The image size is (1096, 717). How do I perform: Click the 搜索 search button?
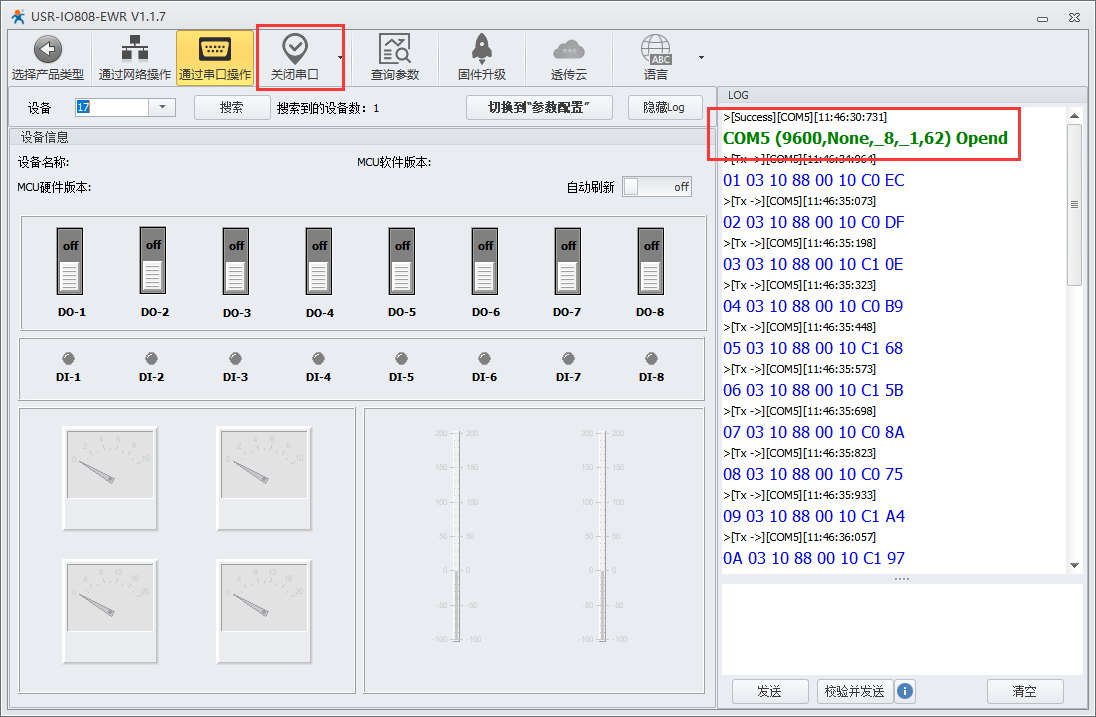(x=232, y=107)
